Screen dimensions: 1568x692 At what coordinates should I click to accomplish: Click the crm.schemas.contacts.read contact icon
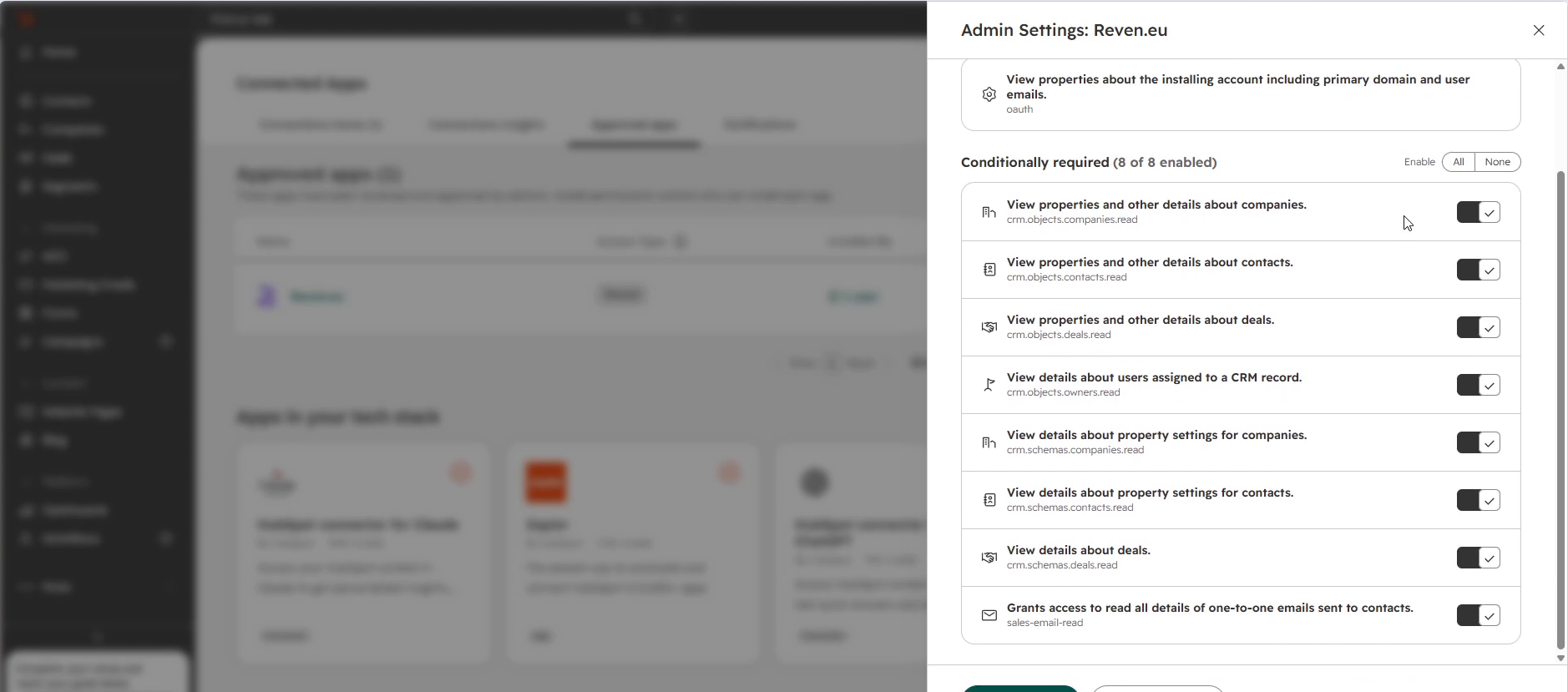(989, 500)
